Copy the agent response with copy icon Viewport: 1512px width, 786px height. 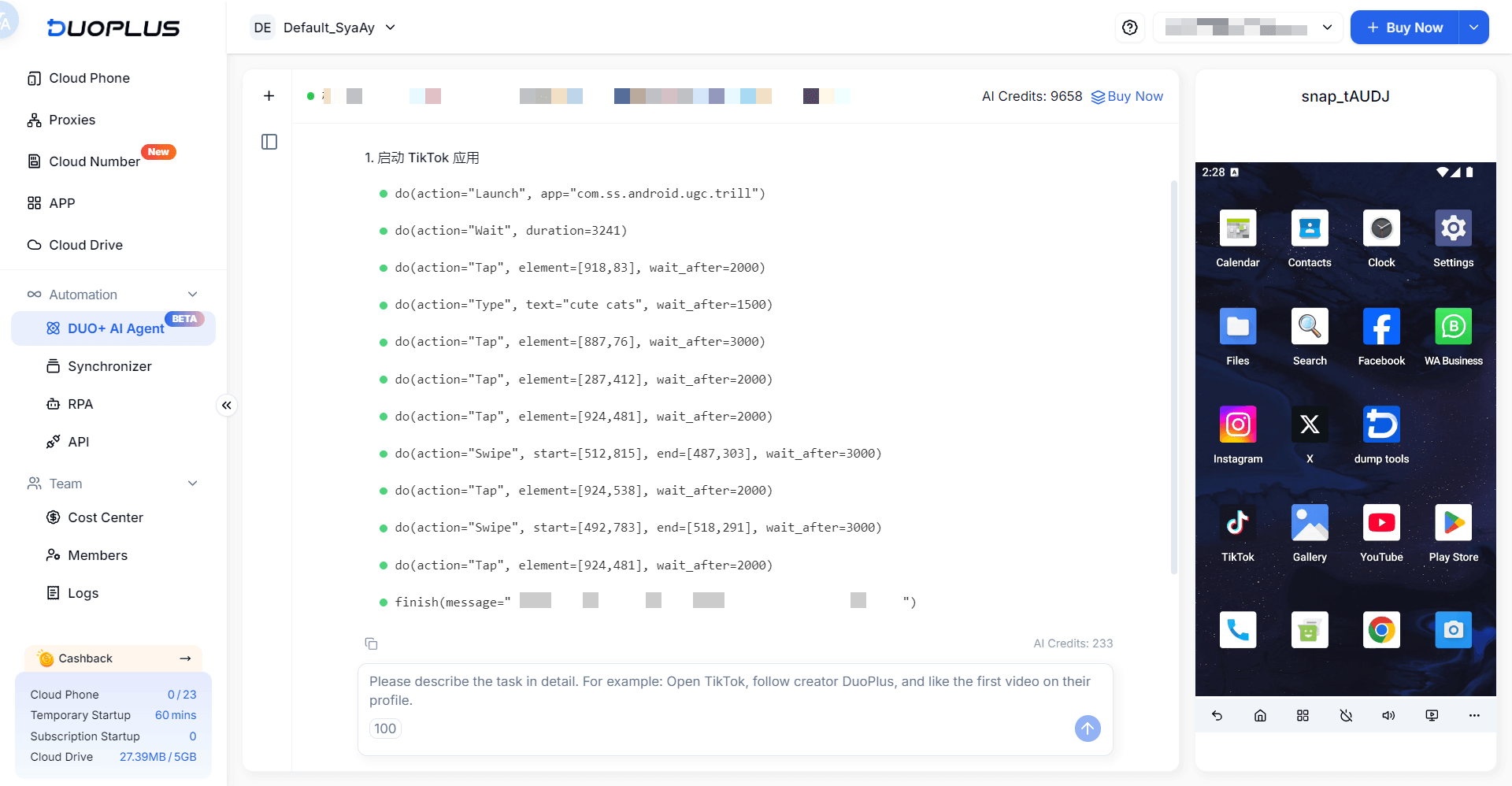[371, 643]
